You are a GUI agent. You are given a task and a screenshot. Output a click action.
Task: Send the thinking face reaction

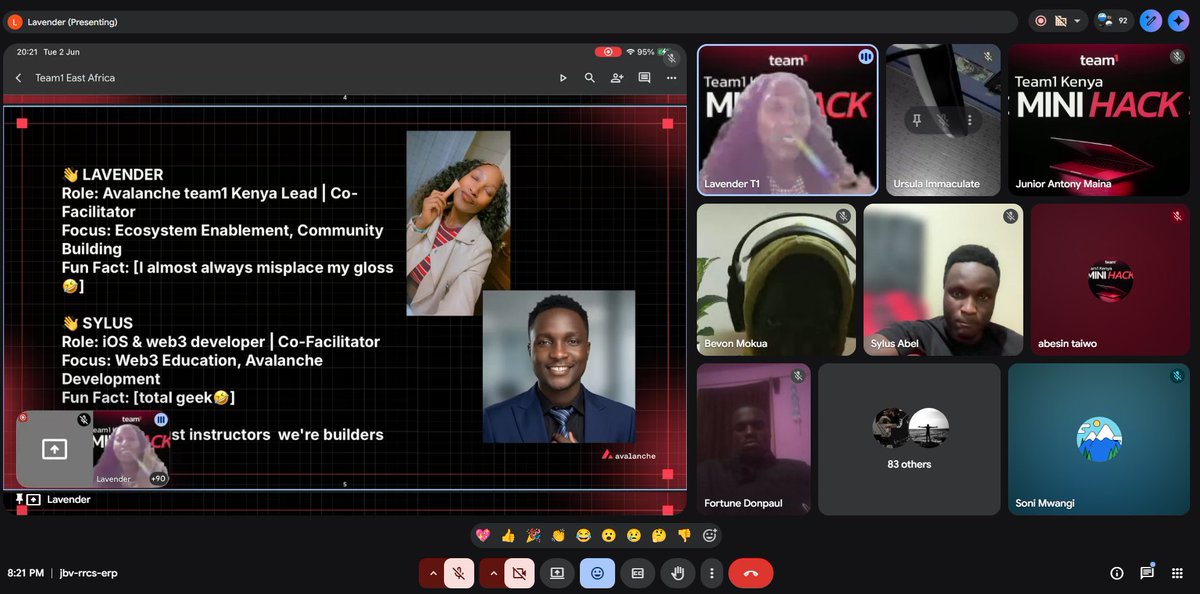pyautogui.click(x=659, y=535)
